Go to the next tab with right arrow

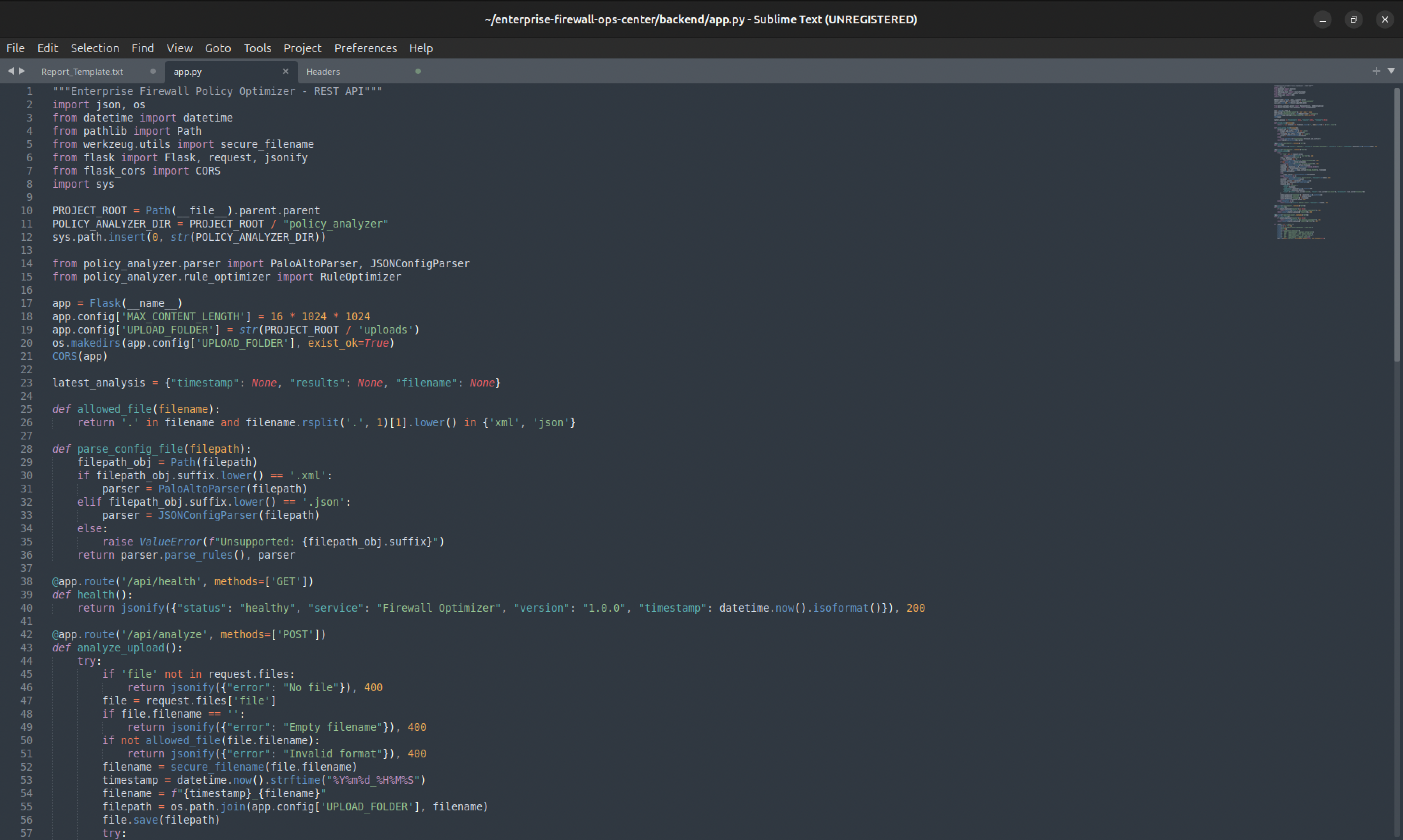21,71
